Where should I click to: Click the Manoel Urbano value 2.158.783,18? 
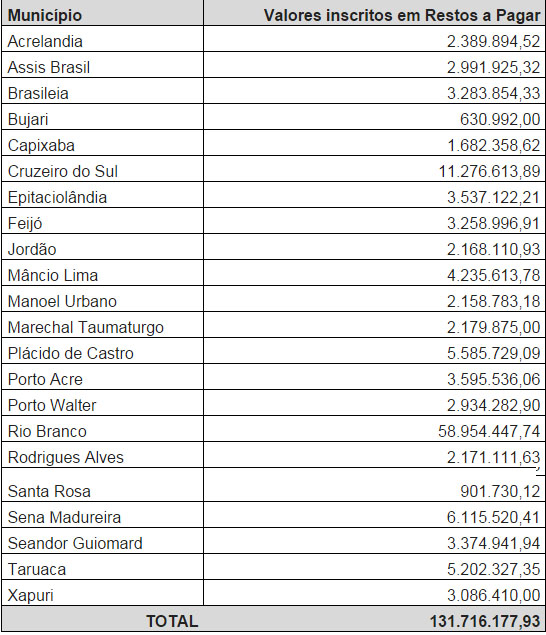(493, 301)
